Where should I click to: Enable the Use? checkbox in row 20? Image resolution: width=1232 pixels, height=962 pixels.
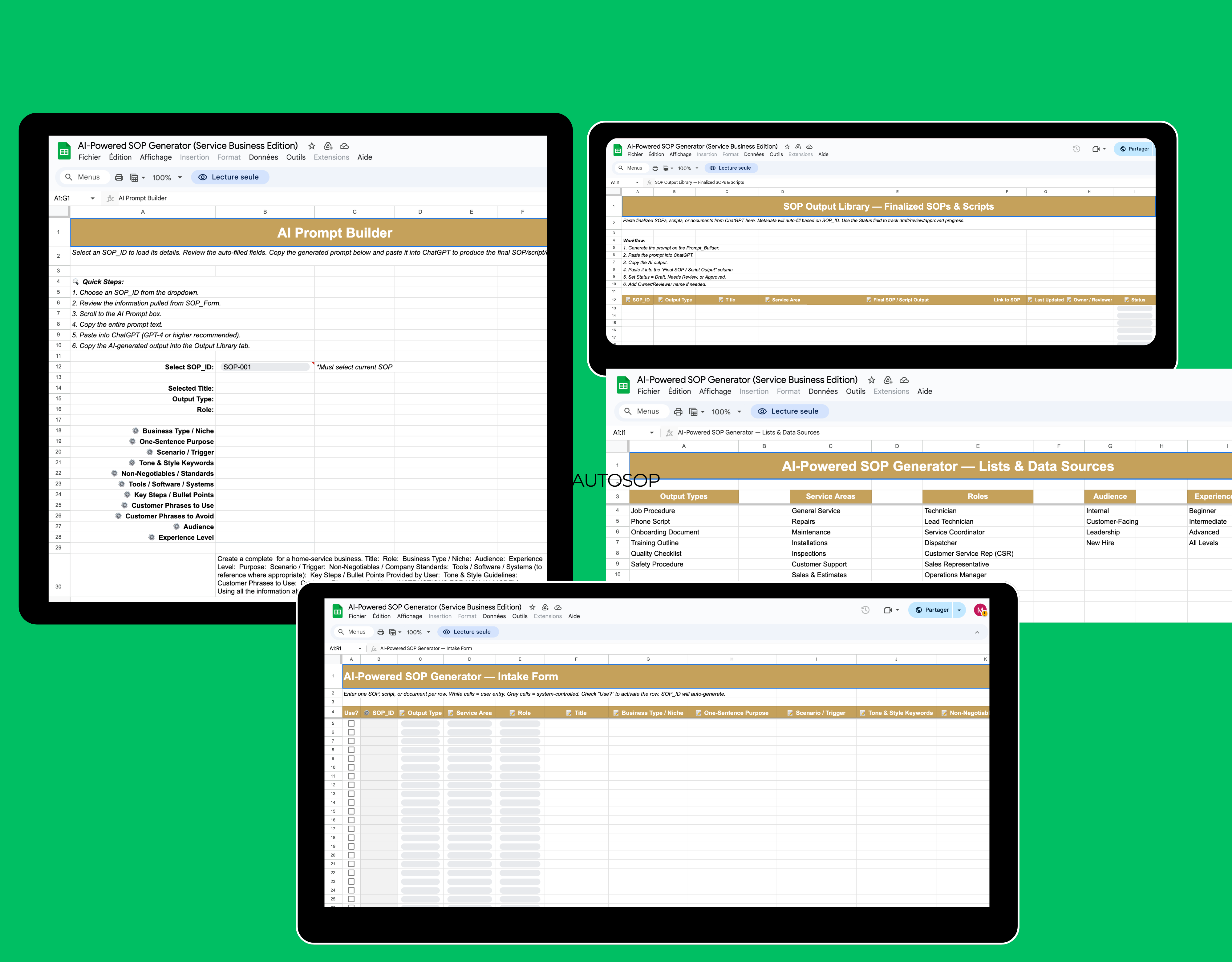[351, 855]
